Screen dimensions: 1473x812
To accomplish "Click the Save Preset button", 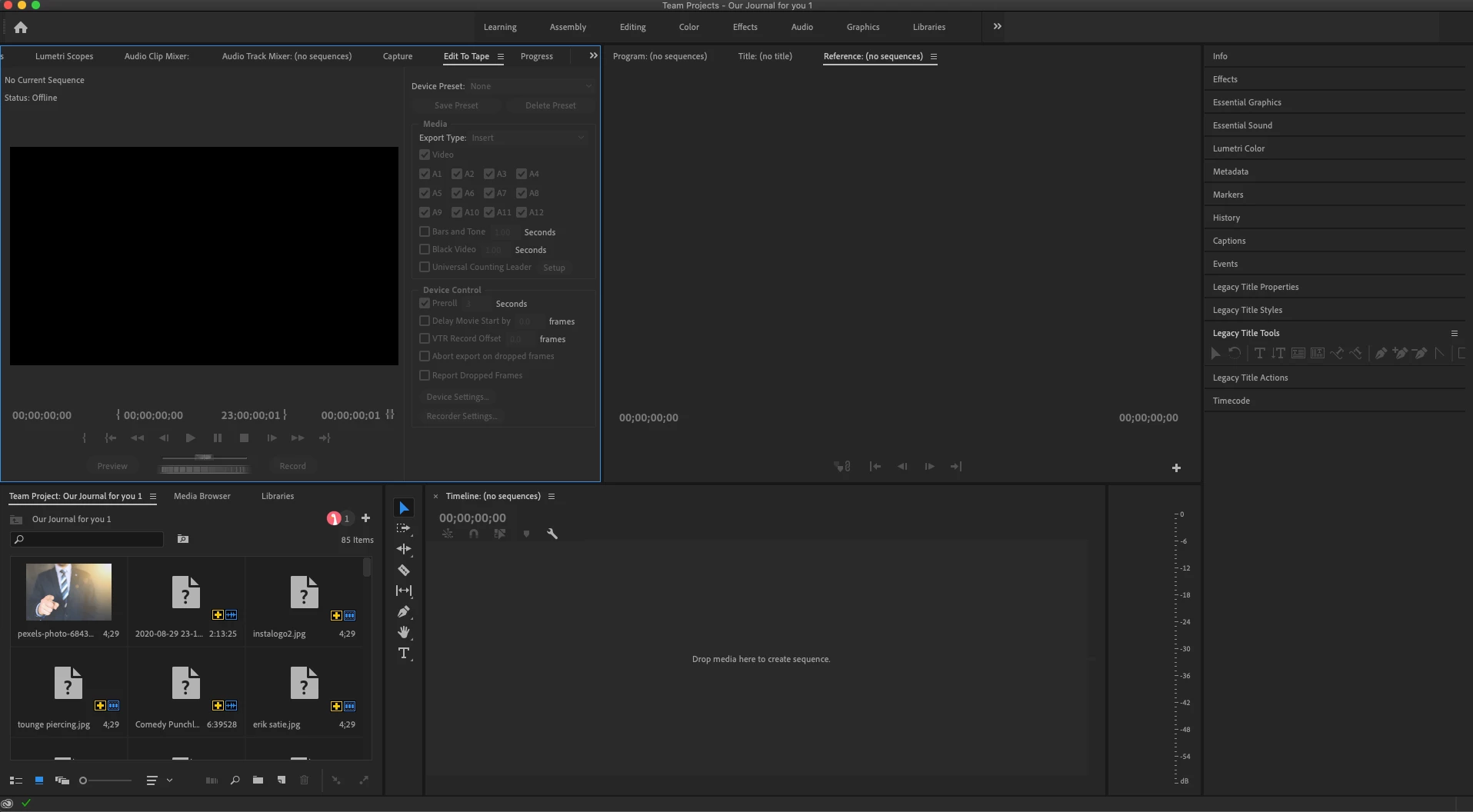I will tap(456, 105).
